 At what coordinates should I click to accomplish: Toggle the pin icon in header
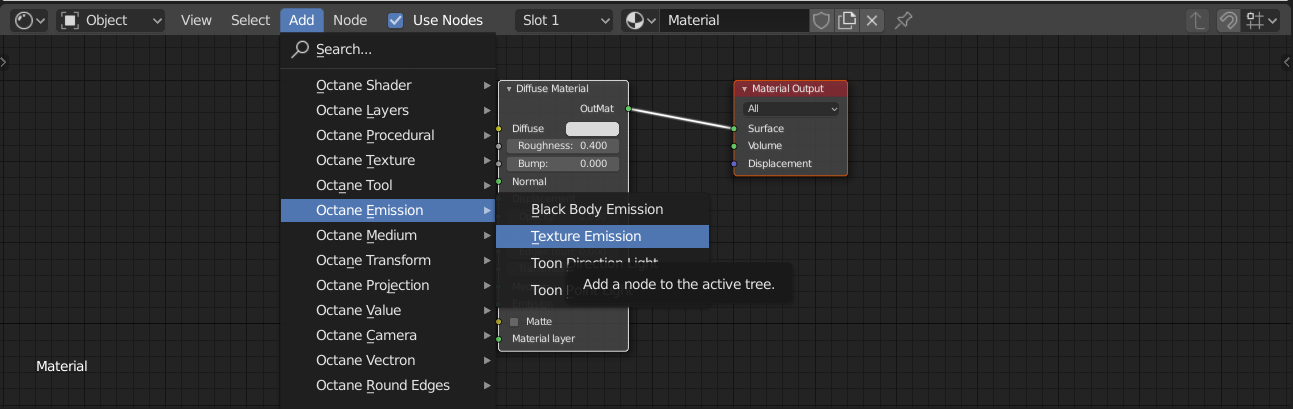tap(903, 20)
